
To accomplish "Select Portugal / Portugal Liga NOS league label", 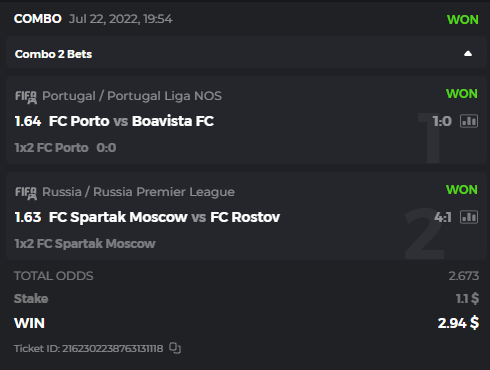I will (x=132, y=96).
